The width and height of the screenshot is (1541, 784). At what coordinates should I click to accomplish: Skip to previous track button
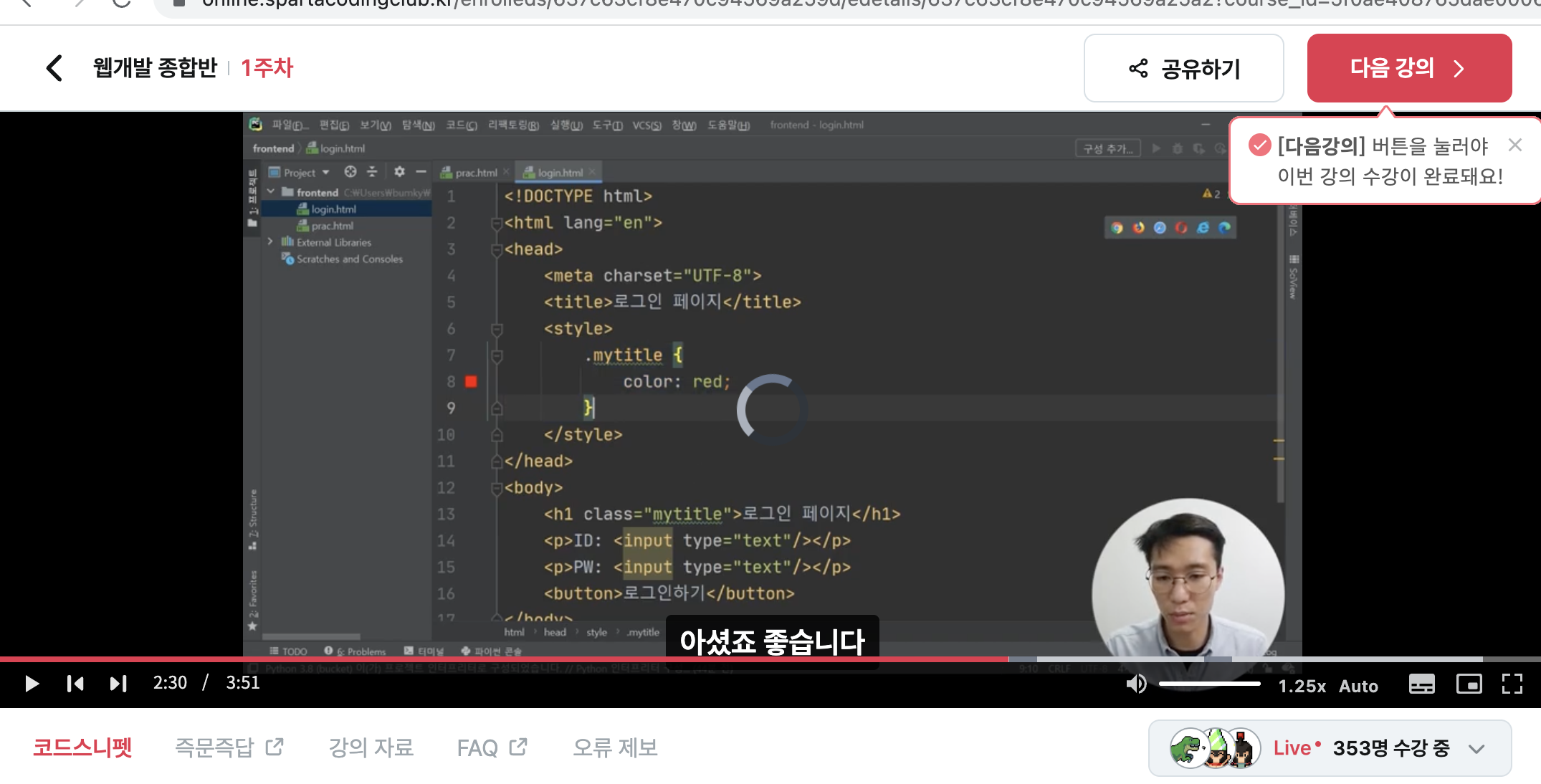(x=75, y=684)
